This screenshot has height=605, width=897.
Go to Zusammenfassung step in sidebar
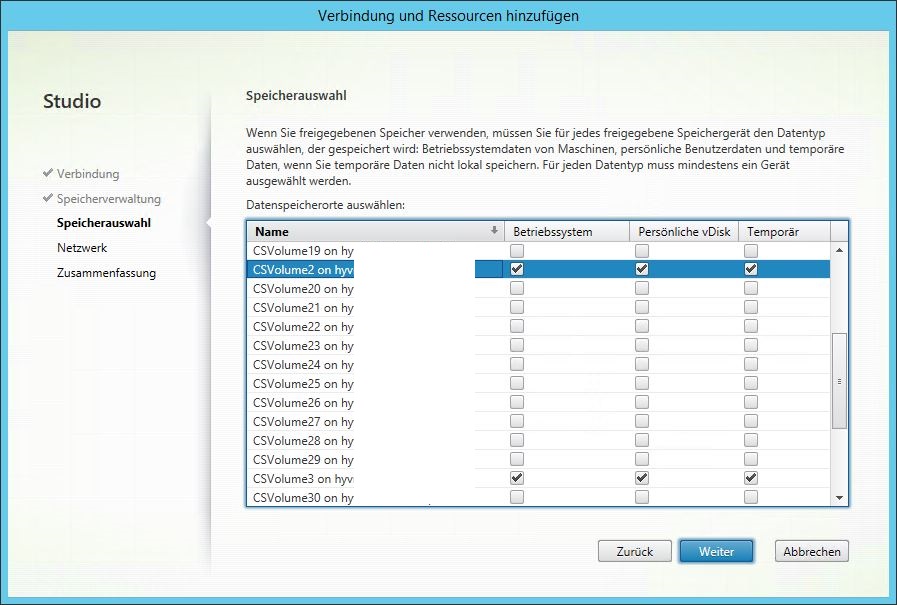coord(106,273)
